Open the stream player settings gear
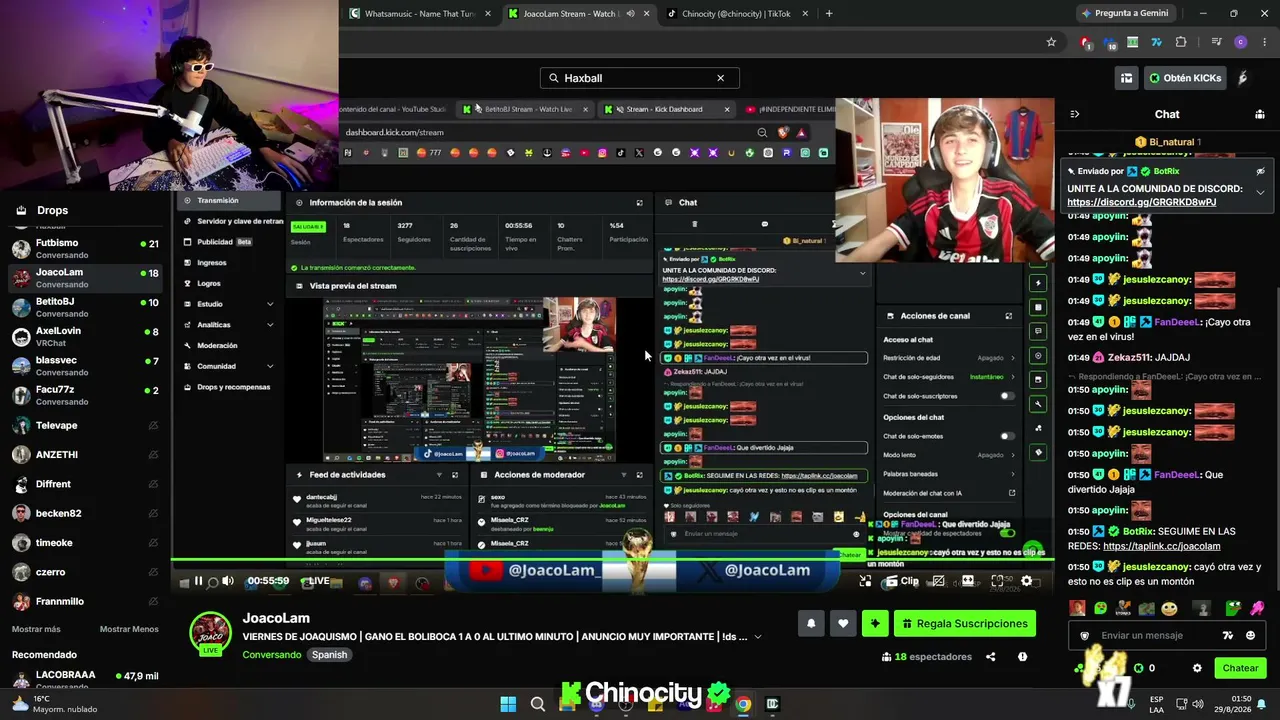The image size is (1280, 720). click(x=1026, y=581)
